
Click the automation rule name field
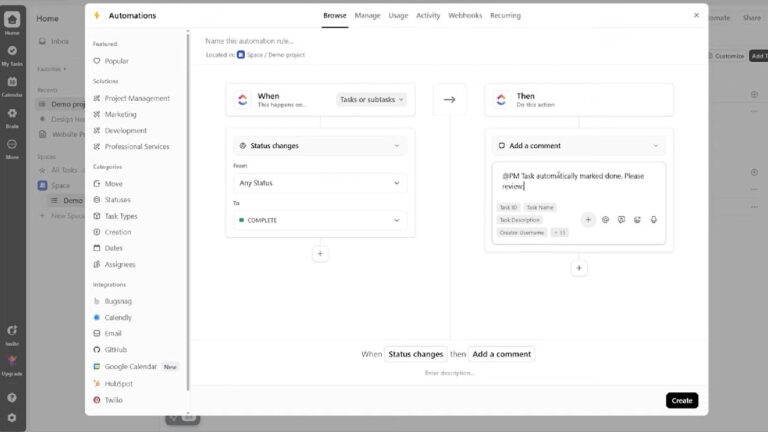(249, 41)
